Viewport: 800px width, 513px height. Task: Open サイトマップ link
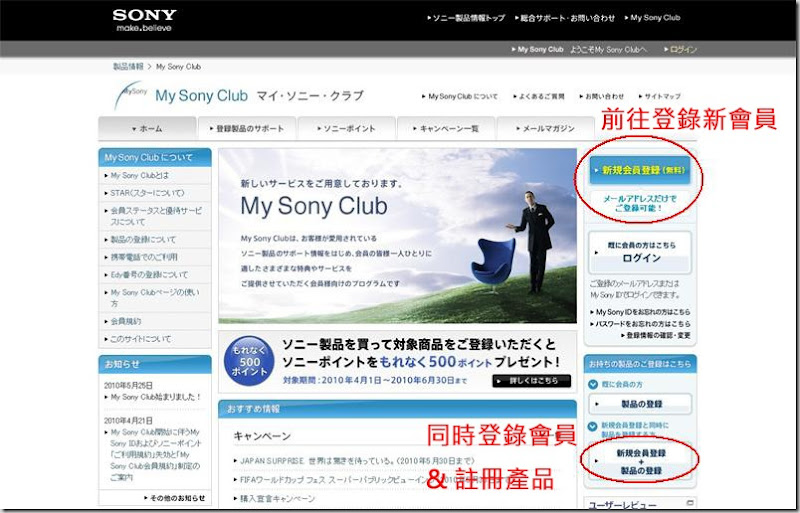click(x=662, y=96)
